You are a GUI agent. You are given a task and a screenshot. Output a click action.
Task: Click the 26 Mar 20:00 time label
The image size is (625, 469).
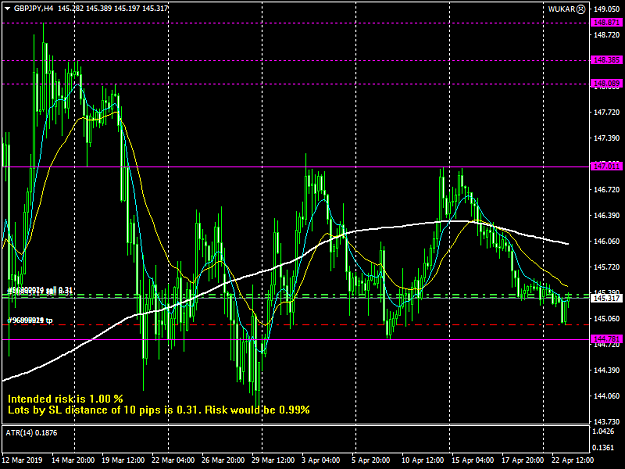[x=223, y=460]
